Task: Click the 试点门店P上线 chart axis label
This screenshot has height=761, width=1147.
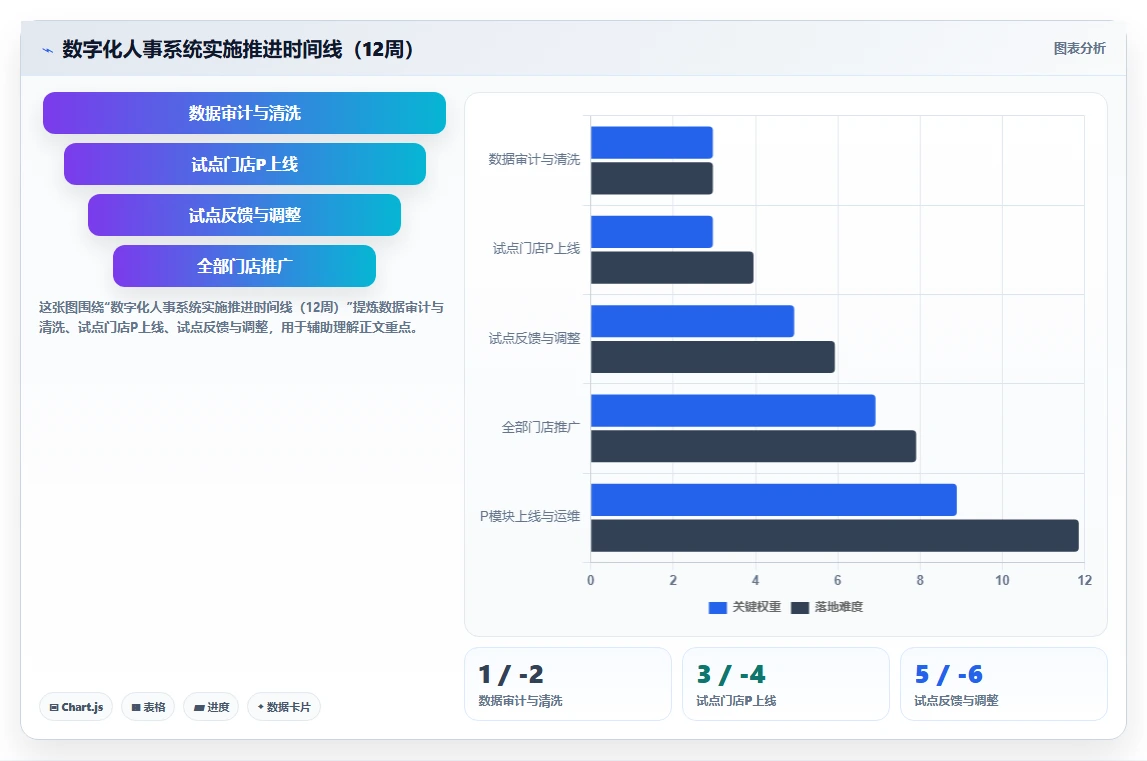Action: pyautogui.click(x=536, y=249)
